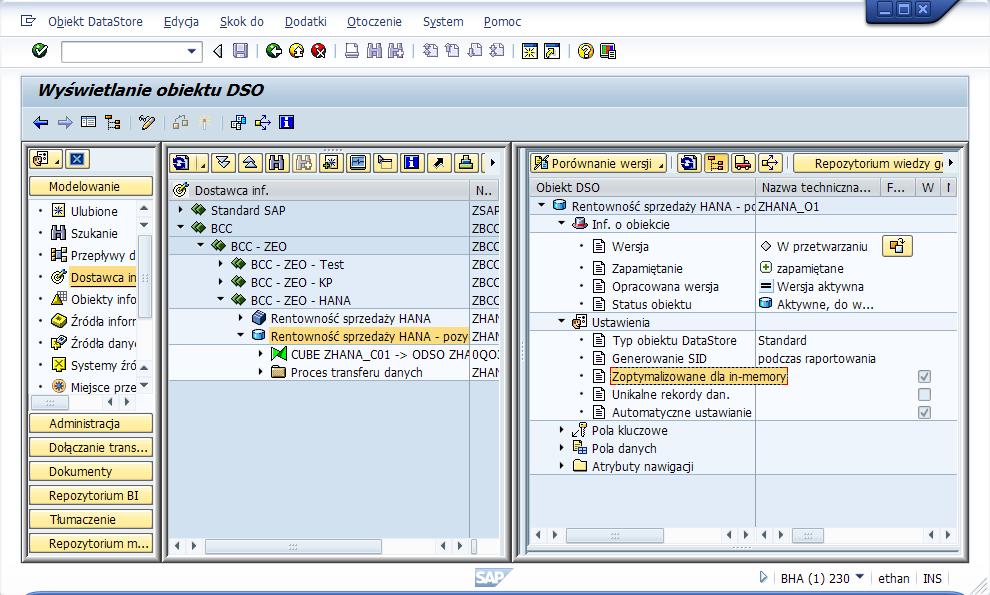This screenshot has height=595, width=990.
Task: Expand the BCC - ZEO - Test node
Action: (221, 264)
